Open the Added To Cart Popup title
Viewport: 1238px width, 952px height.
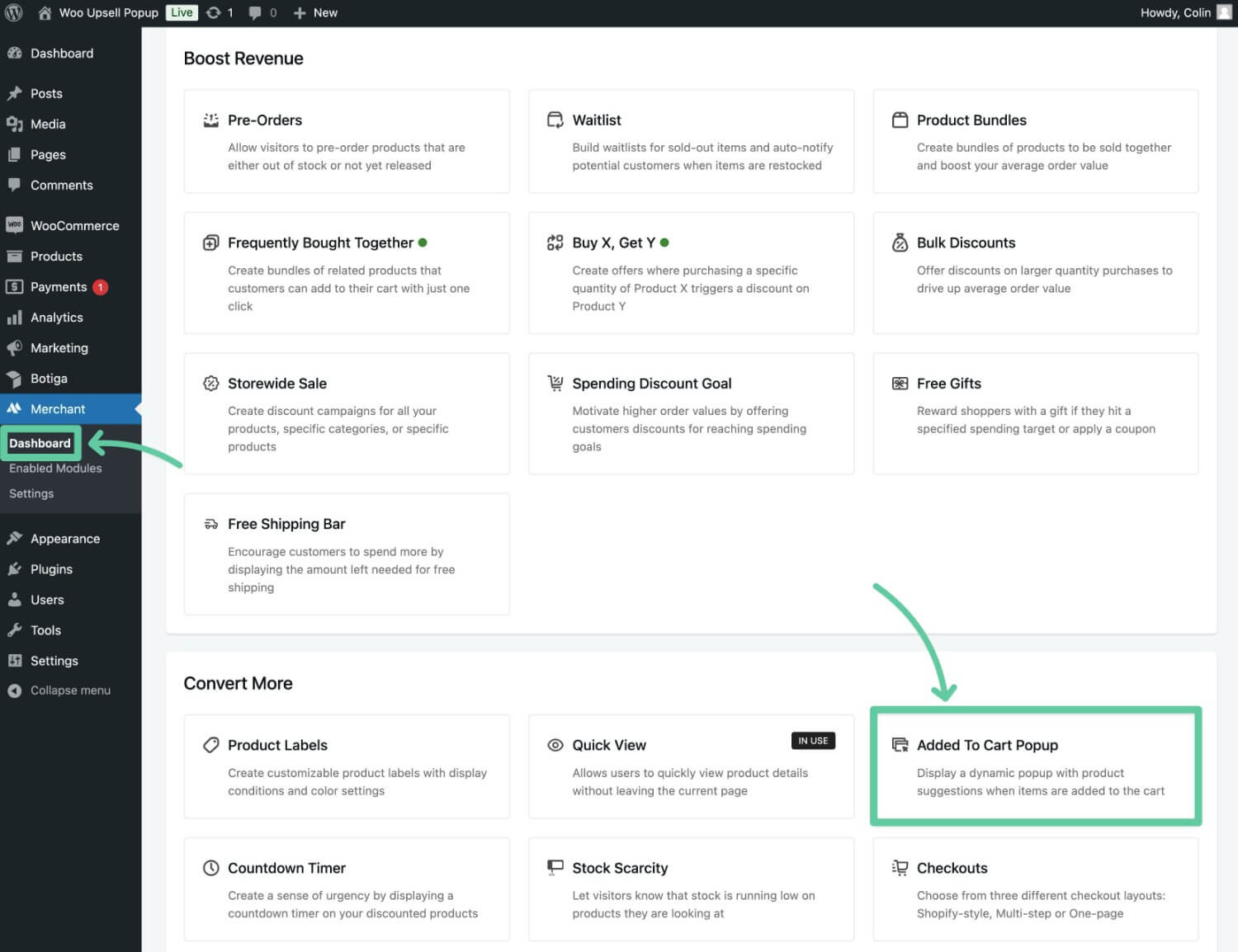[987, 745]
